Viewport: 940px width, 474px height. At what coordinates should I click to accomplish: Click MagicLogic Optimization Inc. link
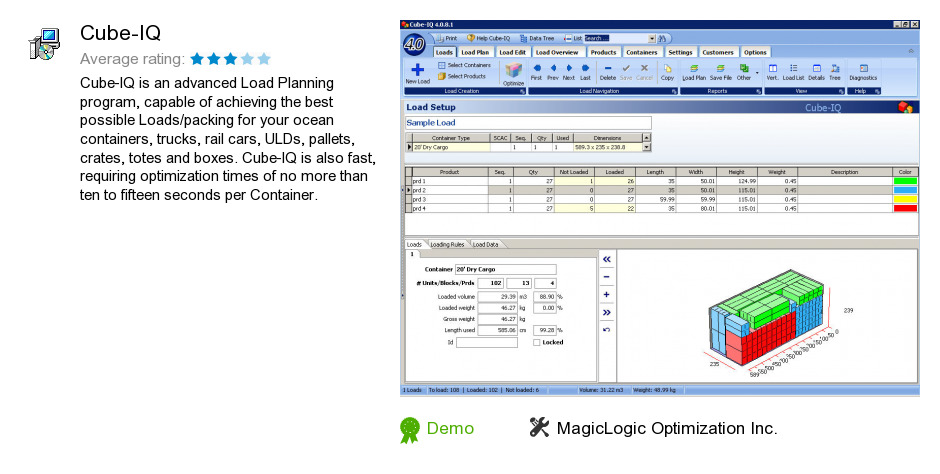(x=667, y=428)
